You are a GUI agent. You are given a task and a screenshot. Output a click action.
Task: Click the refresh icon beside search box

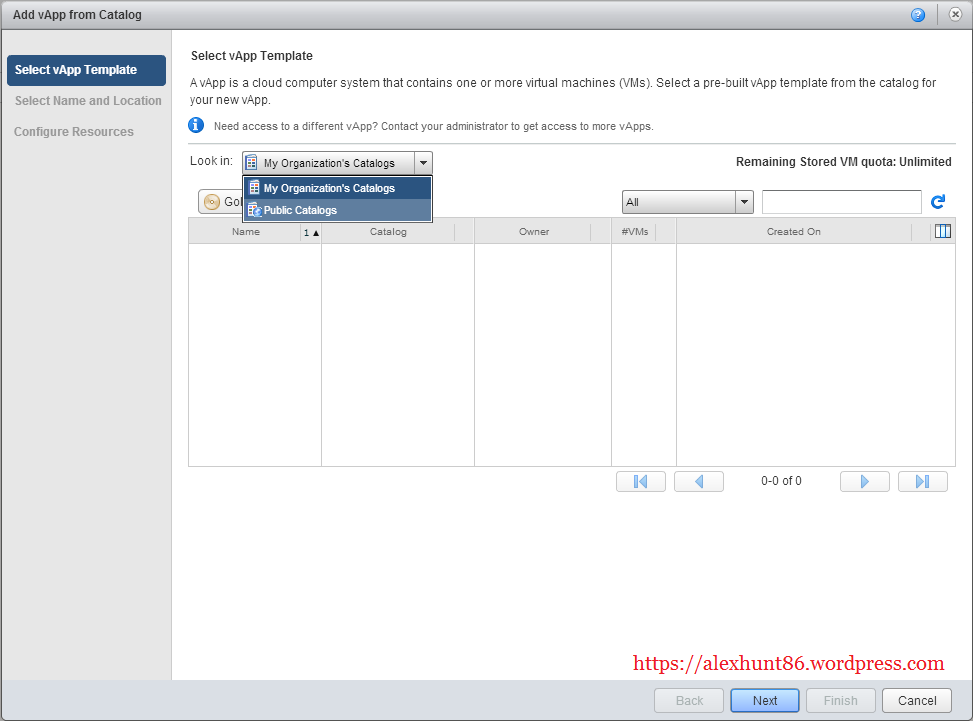tap(938, 202)
